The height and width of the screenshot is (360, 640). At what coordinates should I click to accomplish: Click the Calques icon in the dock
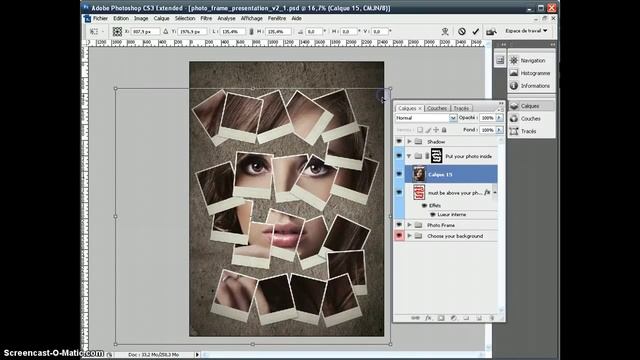coord(514,106)
